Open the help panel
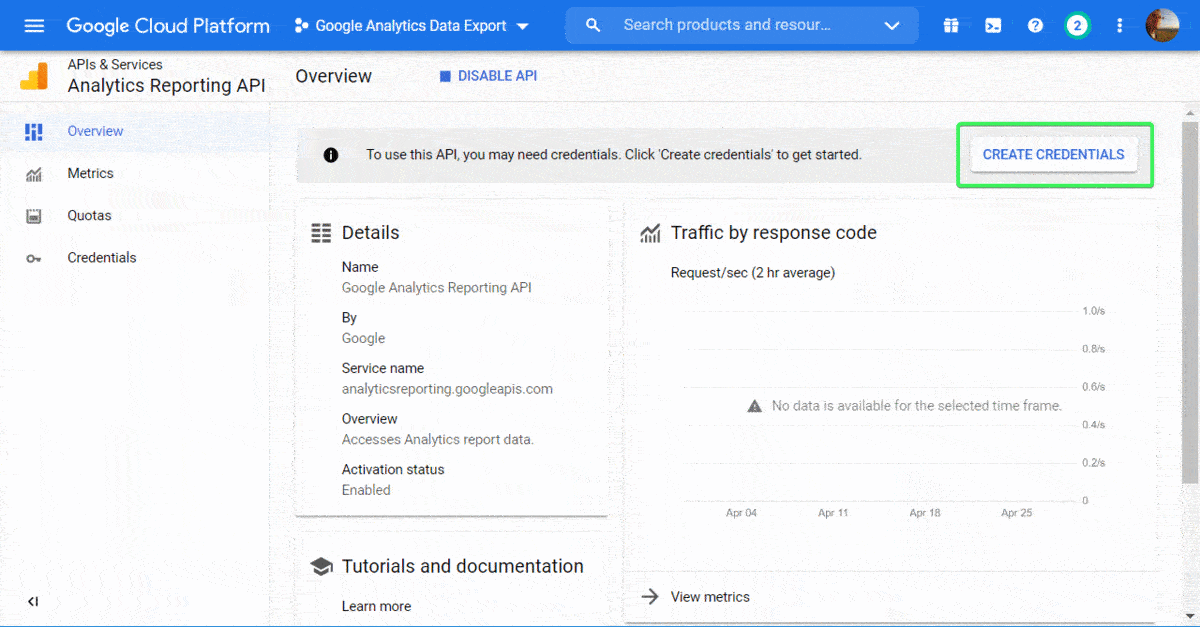This screenshot has width=1200, height=627. click(x=1035, y=25)
